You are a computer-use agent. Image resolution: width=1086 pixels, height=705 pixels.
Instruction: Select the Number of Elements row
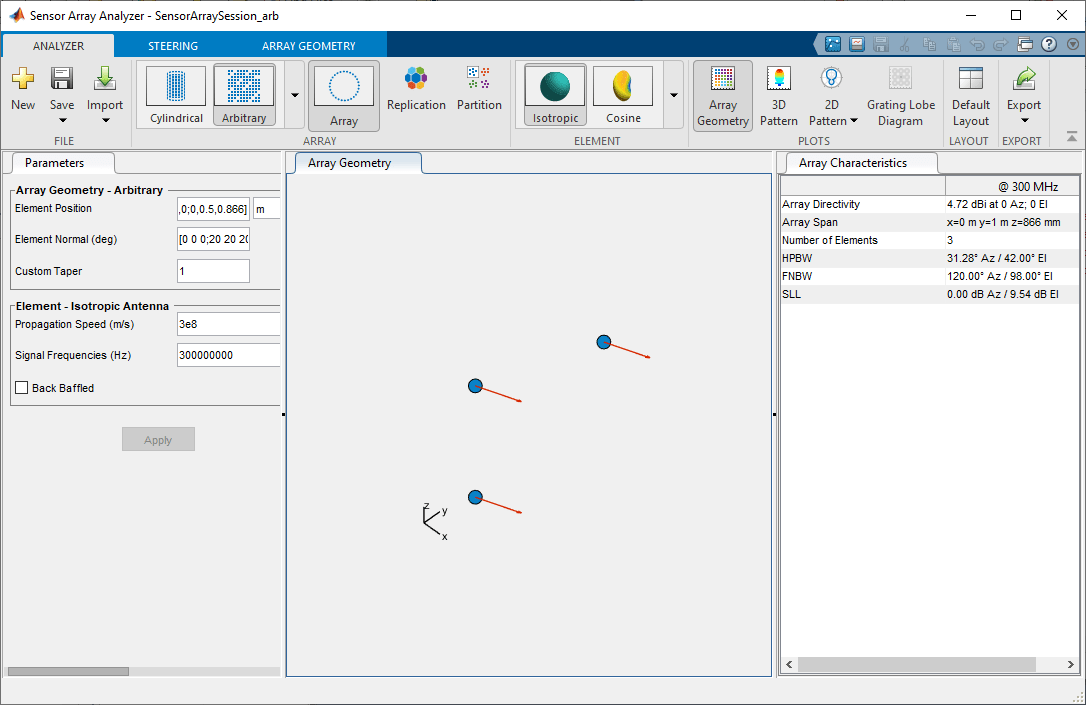coord(929,240)
